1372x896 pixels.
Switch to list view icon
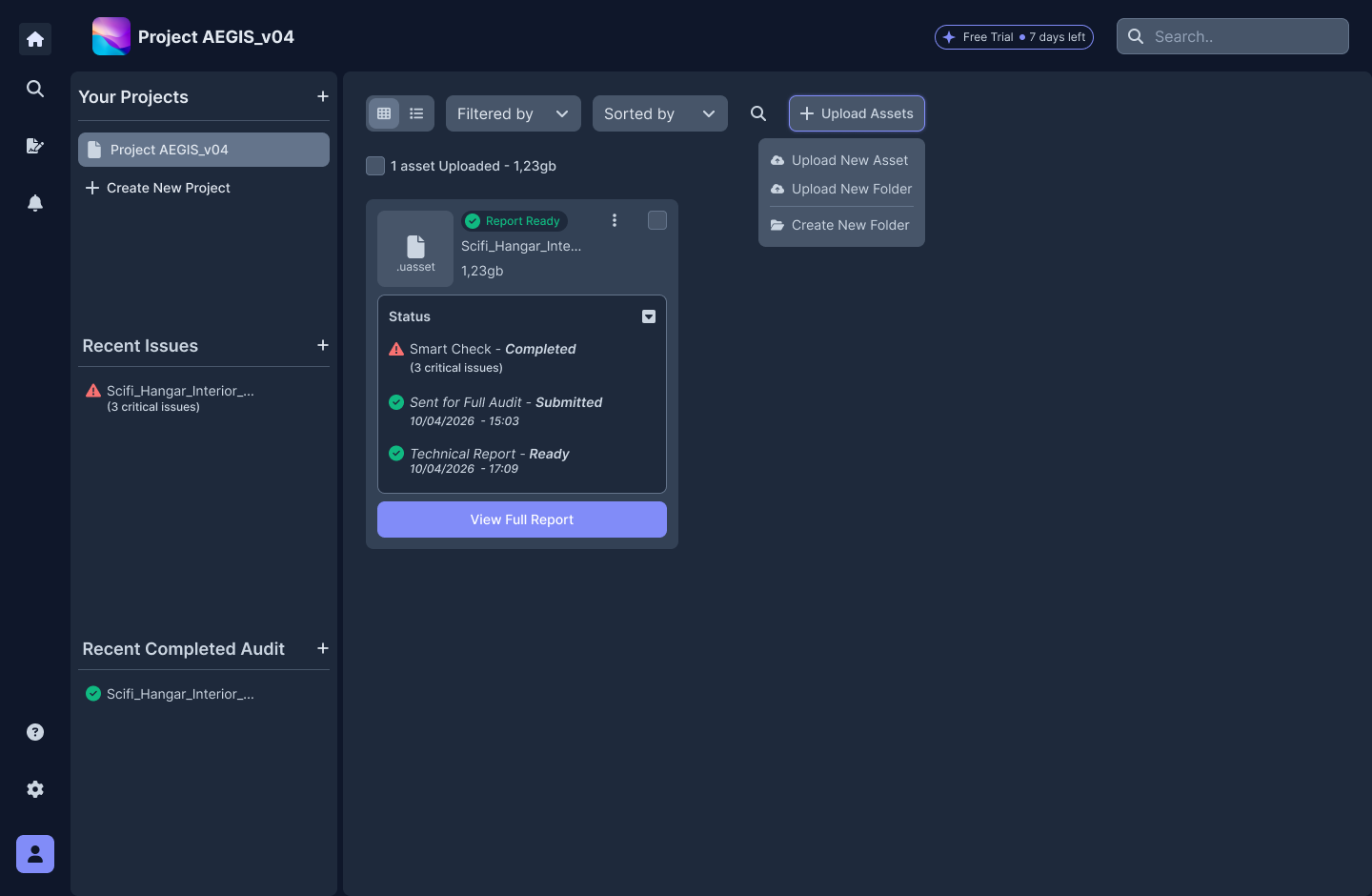click(x=416, y=113)
